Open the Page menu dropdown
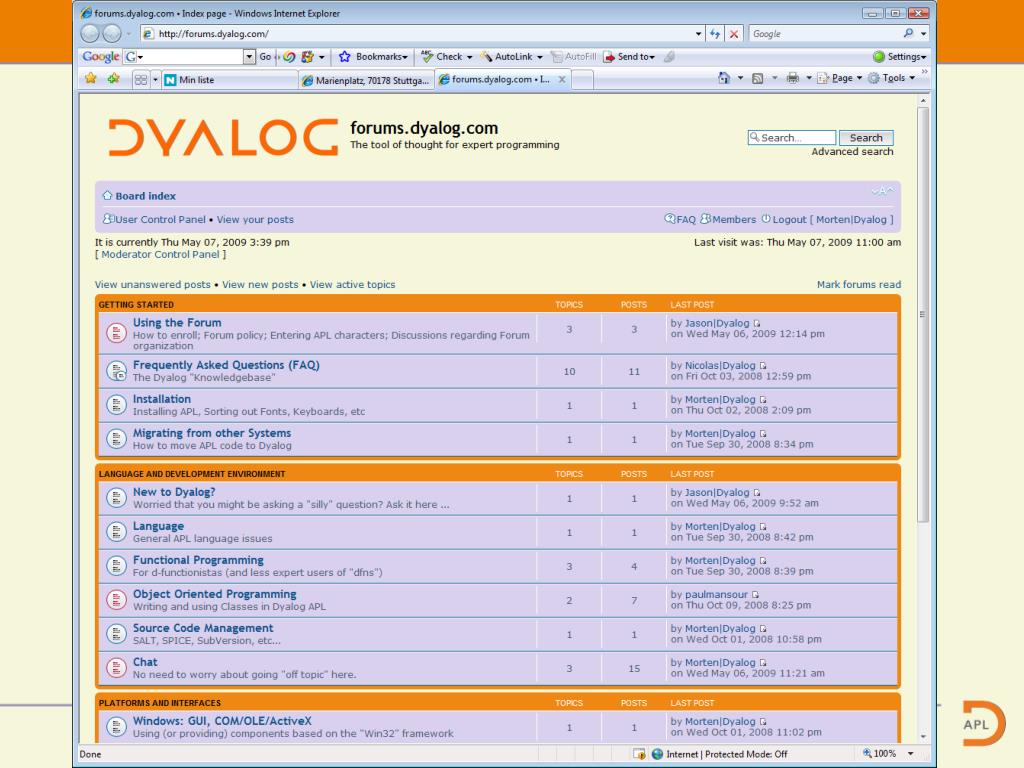The height and width of the screenshot is (768, 1024). pyautogui.click(x=840, y=78)
